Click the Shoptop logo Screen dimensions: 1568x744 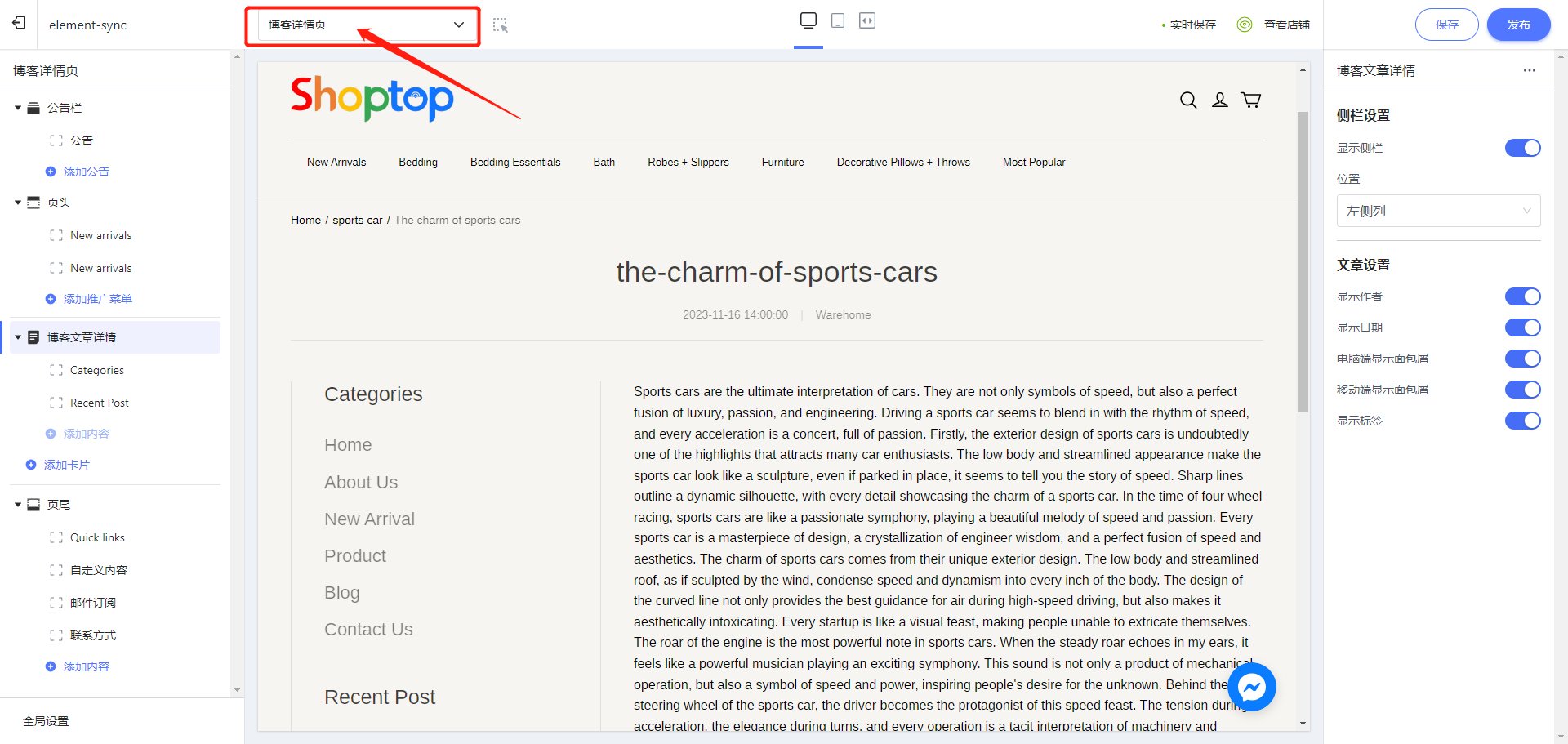pyautogui.click(x=372, y=97)
